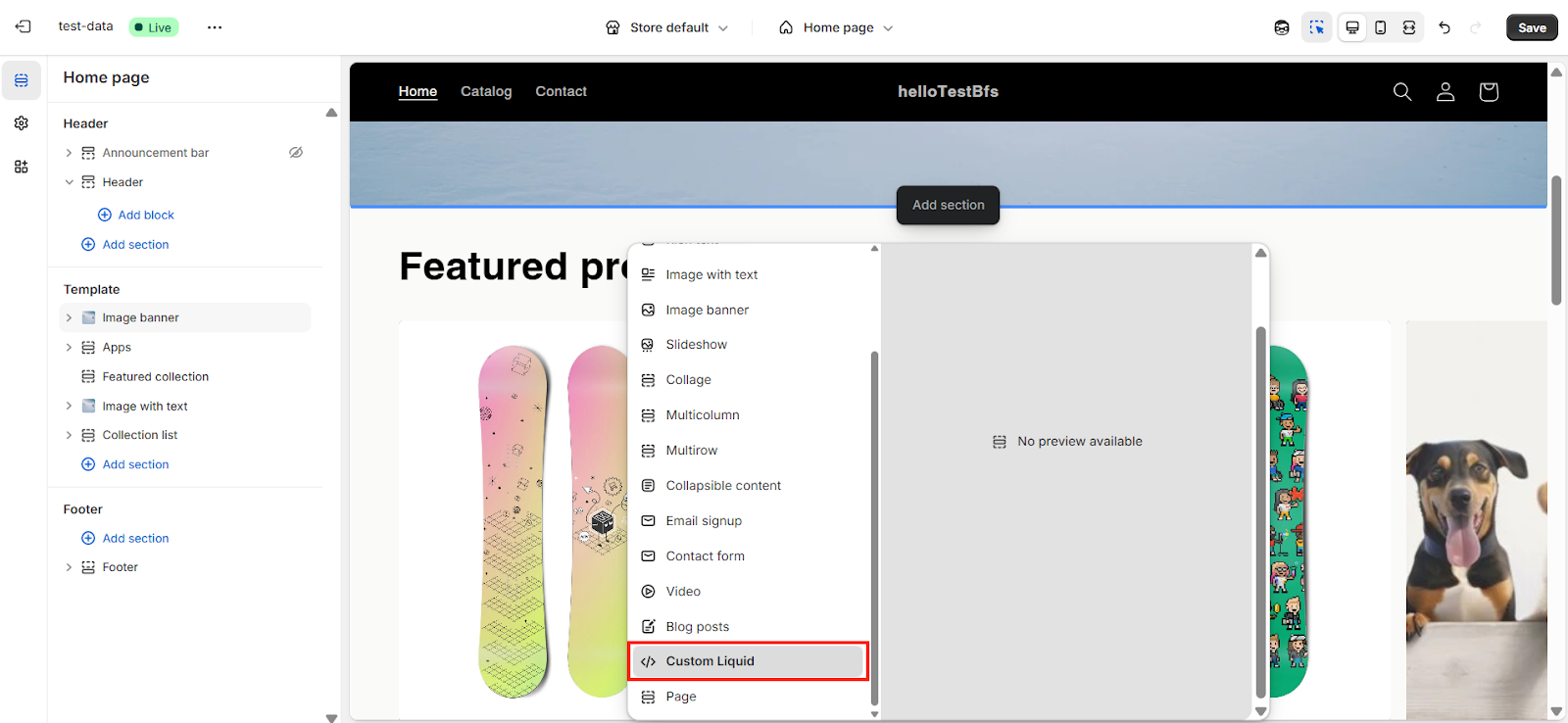Open the Home page template dropdown
The height and width of the screenshot is (723, 1568).
point(836,27)
